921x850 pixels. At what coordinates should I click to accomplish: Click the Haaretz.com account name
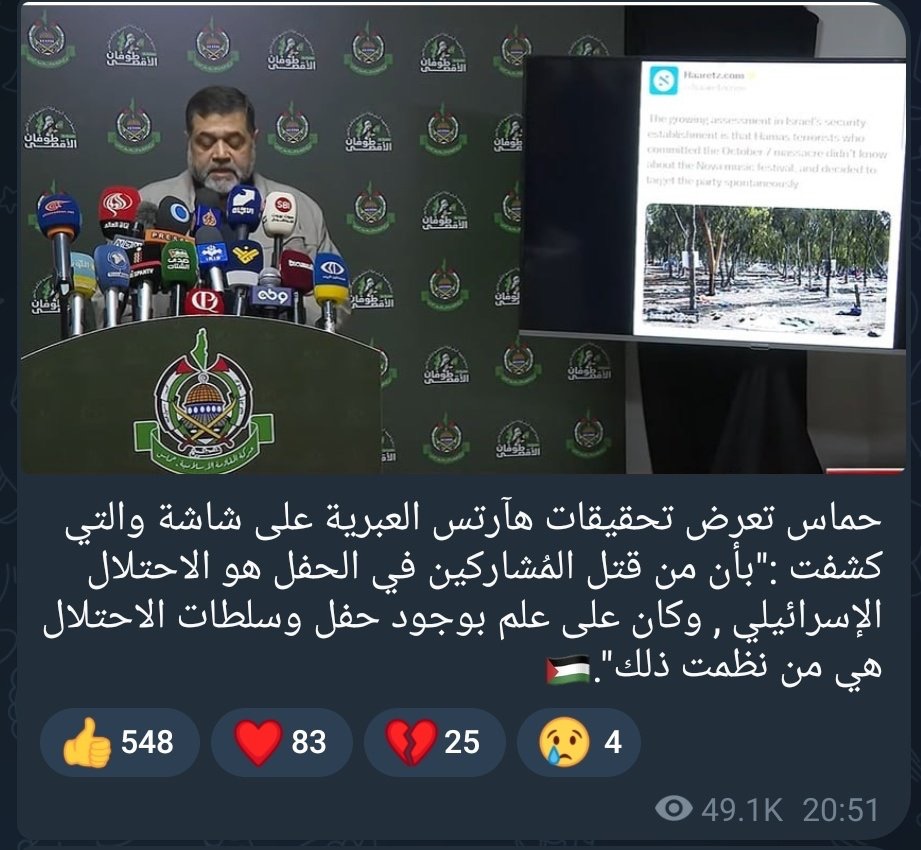[714, 75]
